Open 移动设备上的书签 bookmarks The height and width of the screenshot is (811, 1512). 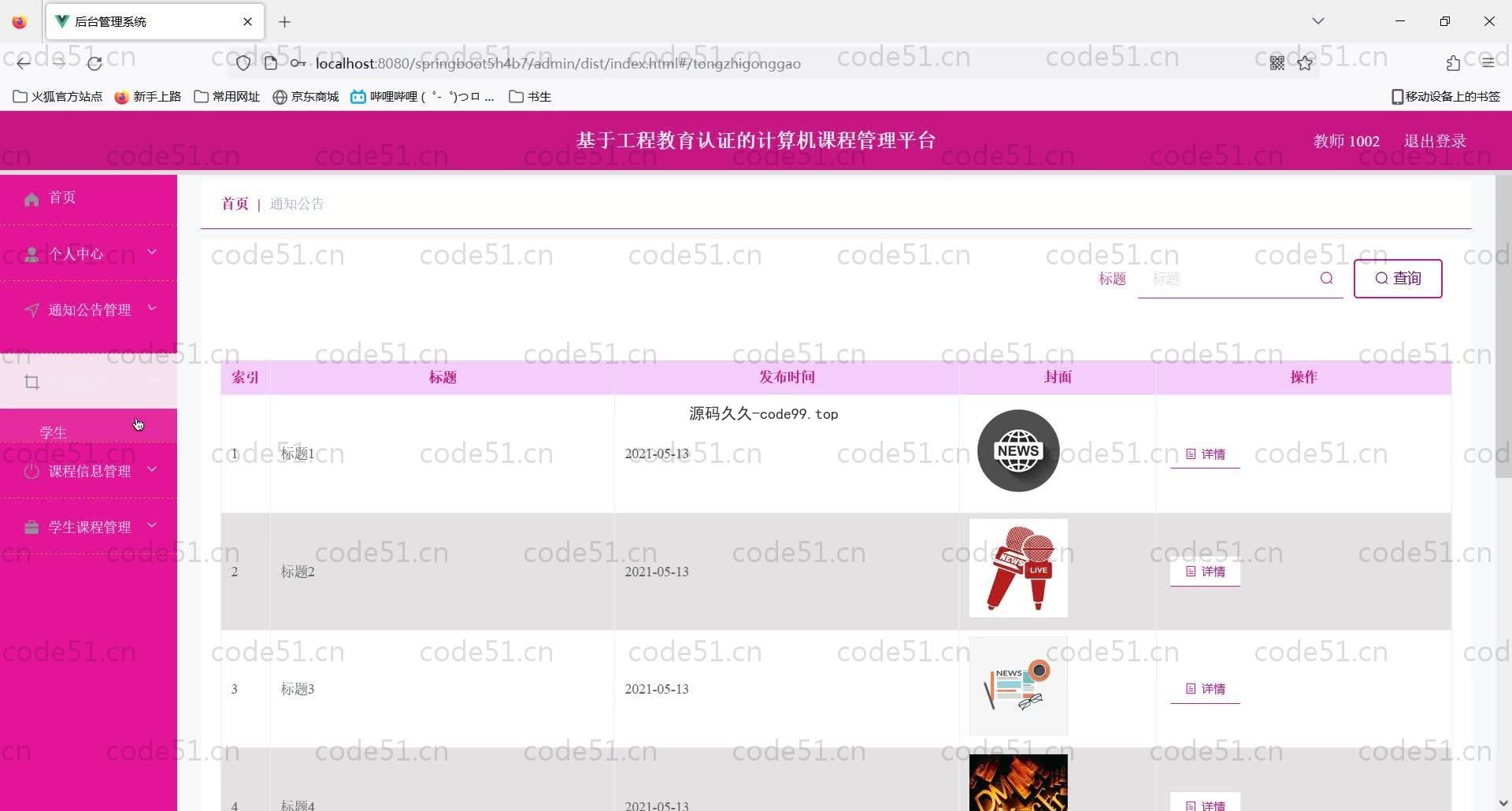[1446, 97]
